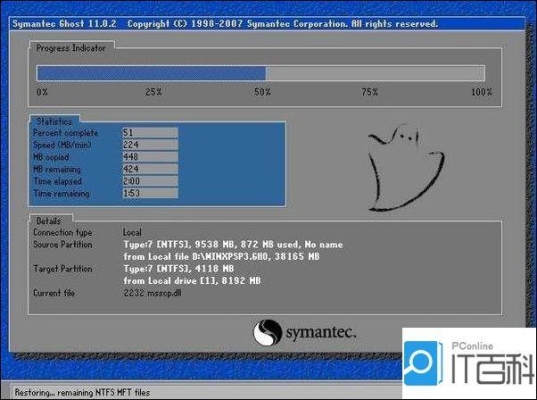537x400 pixels.
Task: Click the 25% progress scale label
Action: click(x=153, y=92)
